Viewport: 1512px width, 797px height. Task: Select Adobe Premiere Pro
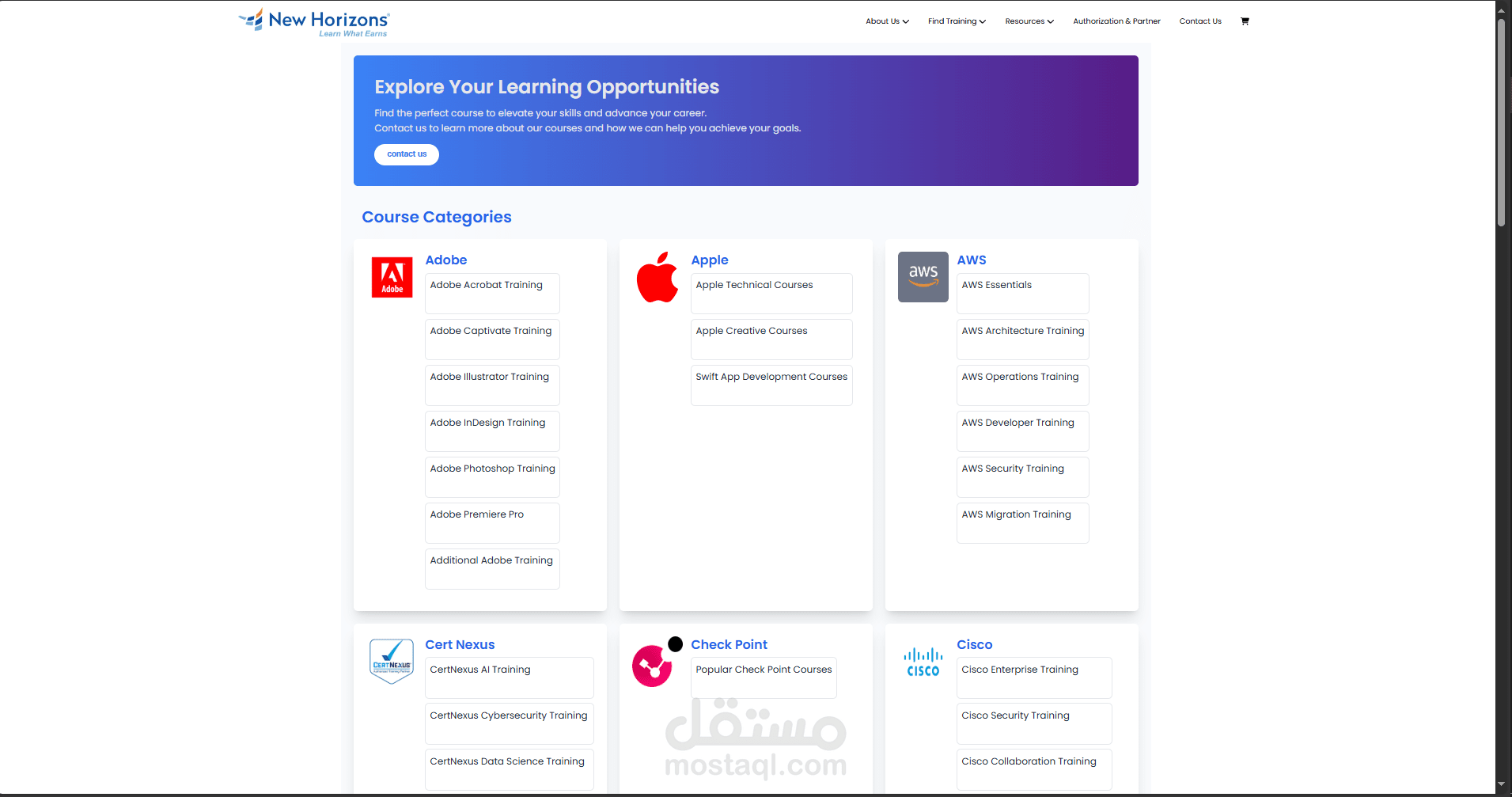click(x=492, y=523)
